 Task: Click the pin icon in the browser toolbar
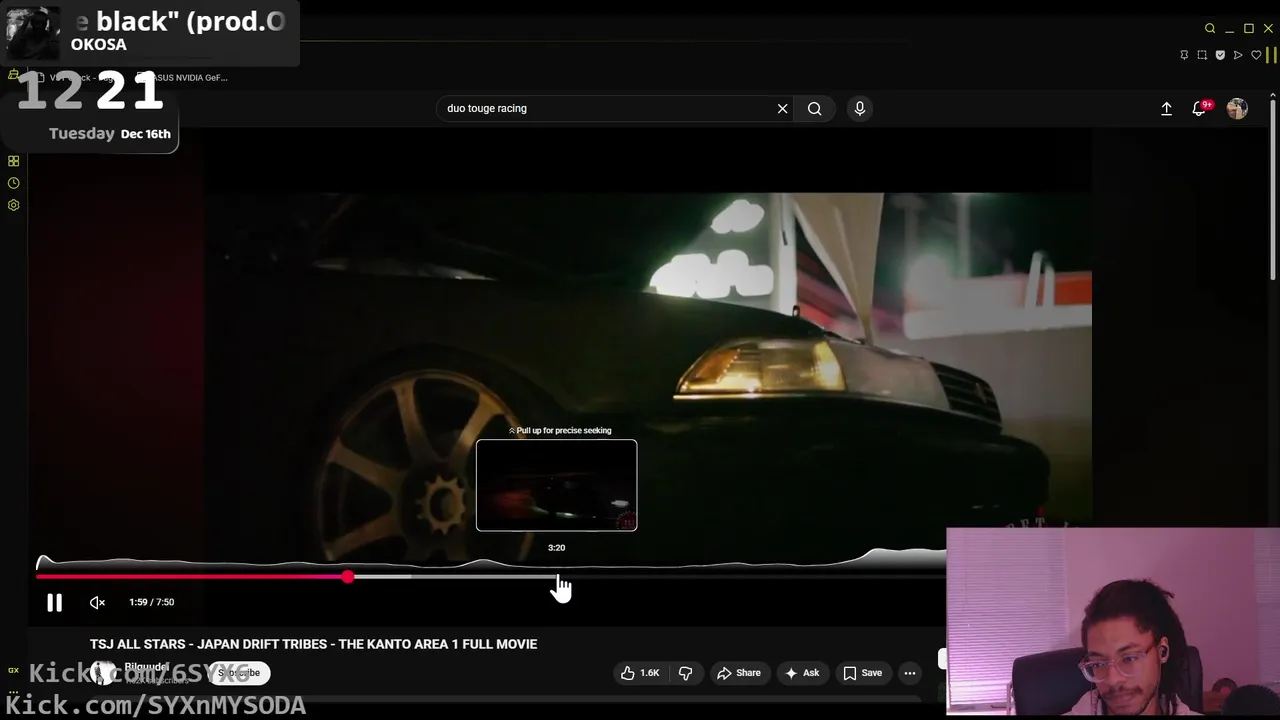(1184, 55)
